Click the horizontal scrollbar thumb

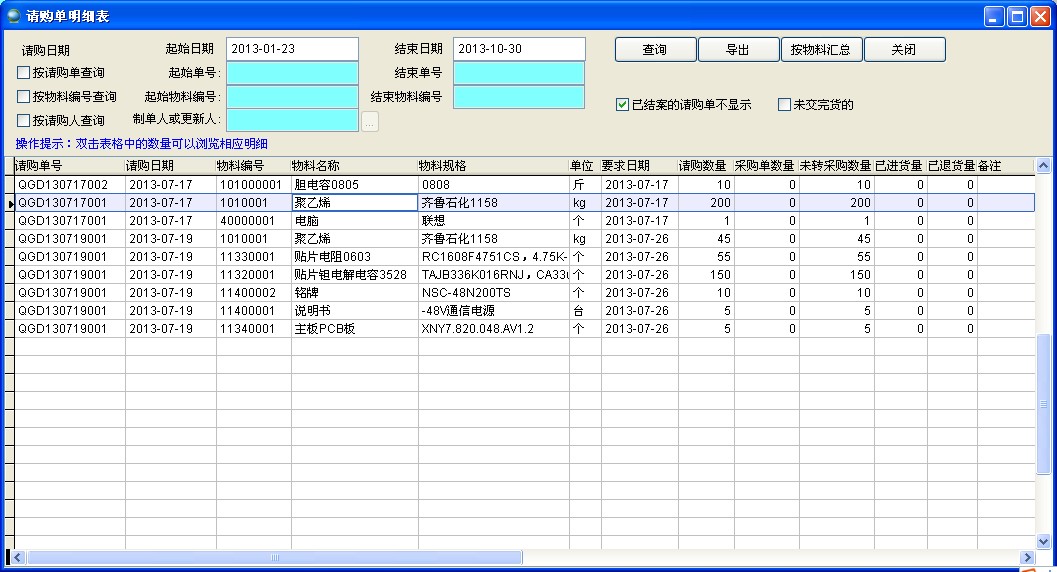click(x=274, y=557)
